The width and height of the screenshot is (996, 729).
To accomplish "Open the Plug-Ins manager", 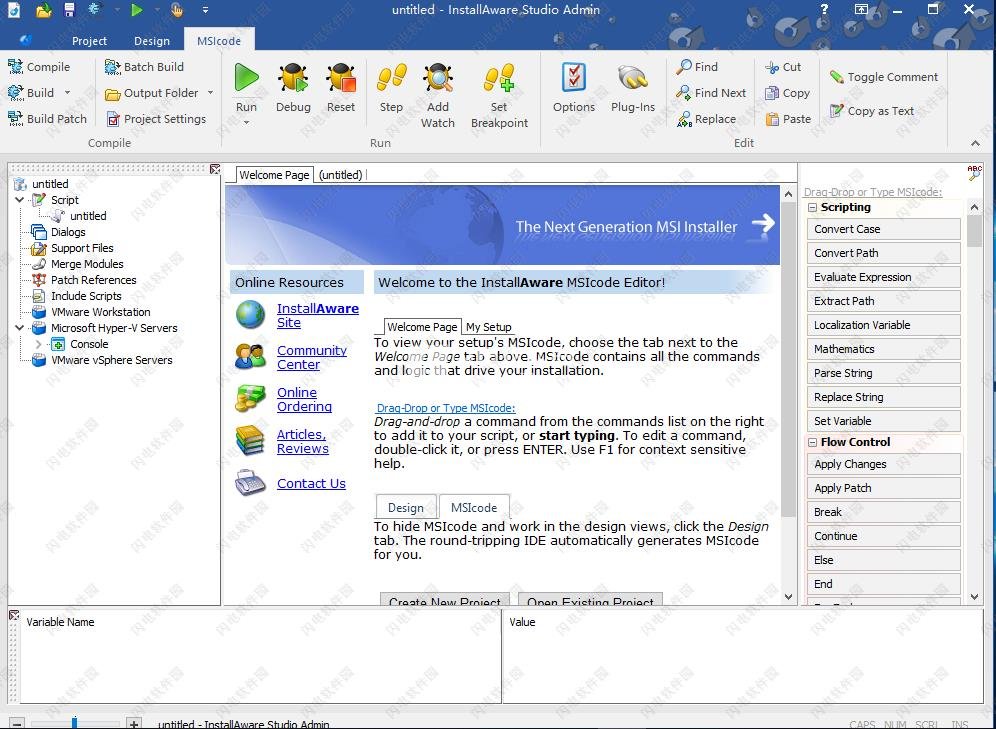I will 633,88.
